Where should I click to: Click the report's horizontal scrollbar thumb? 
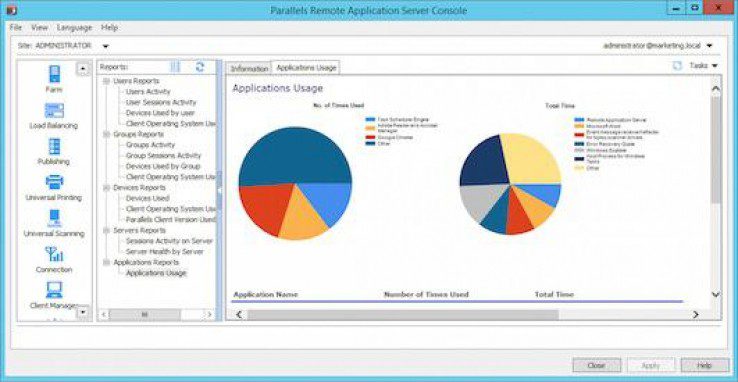pyautogui.click(x=403, y=314)
